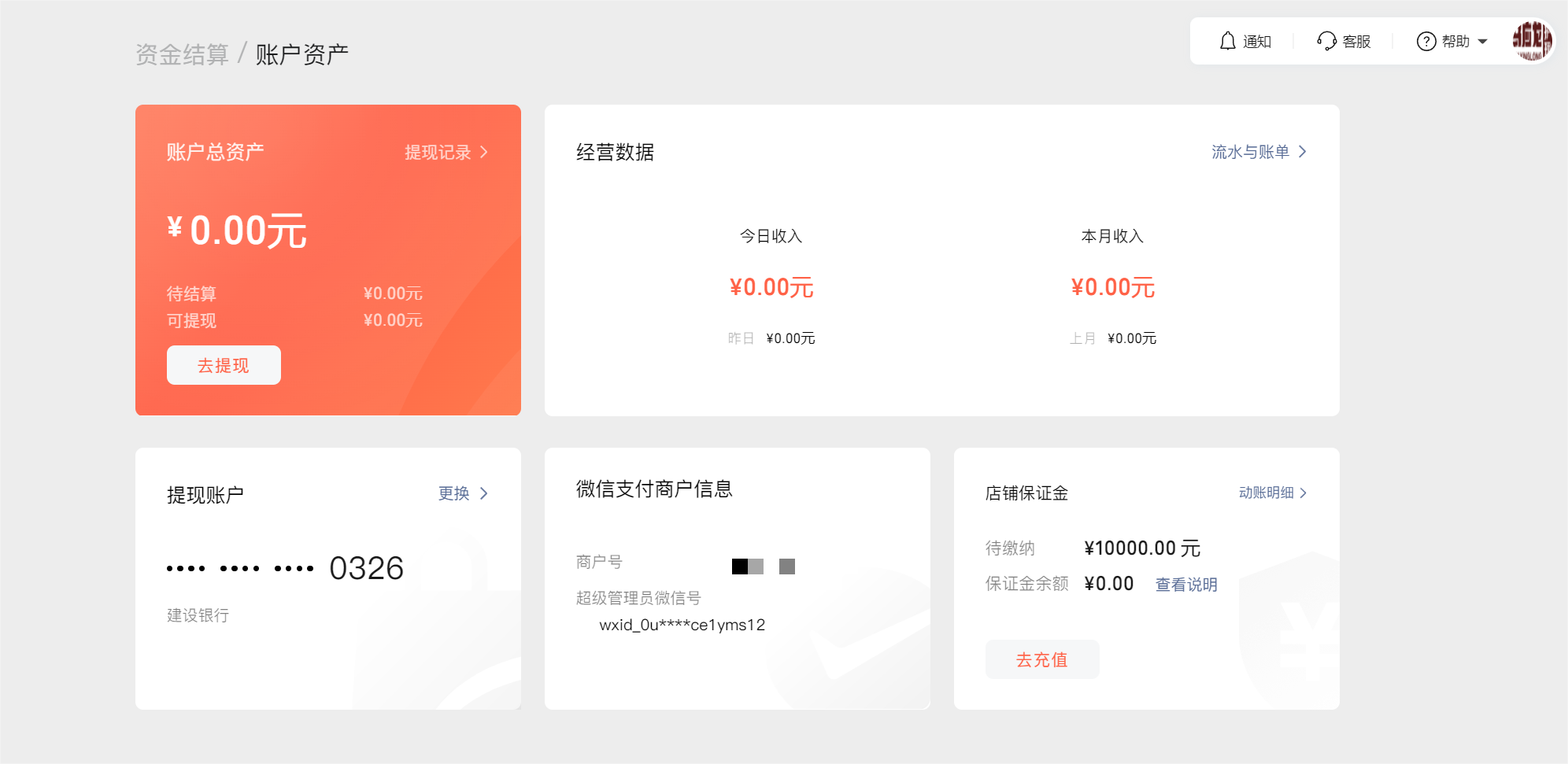
Task: Click the help question mark icon
Action: point(1426,41)
